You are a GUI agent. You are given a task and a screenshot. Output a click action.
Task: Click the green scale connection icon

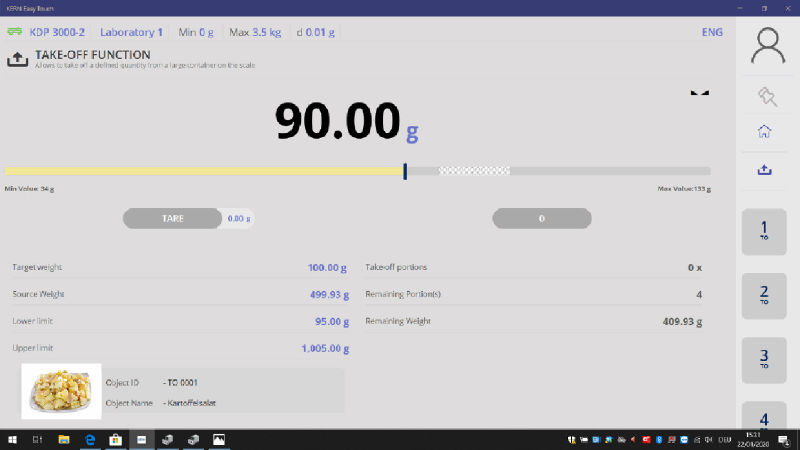tap(15, 32)
